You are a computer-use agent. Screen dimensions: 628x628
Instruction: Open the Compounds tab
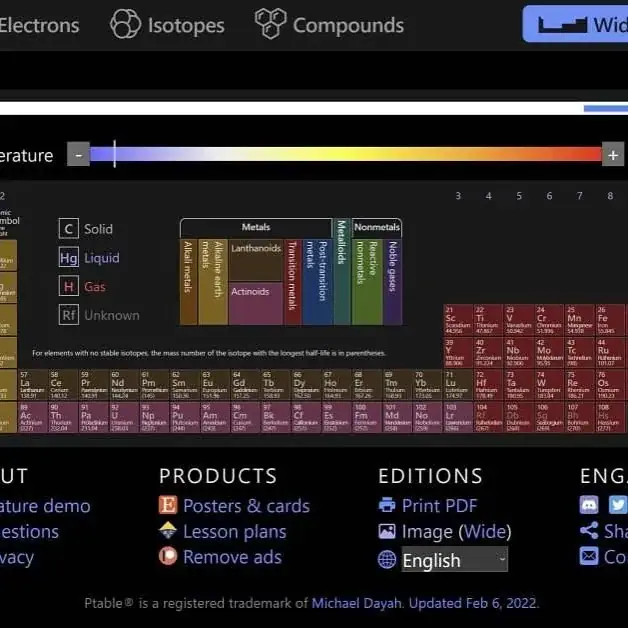(330, 25)
